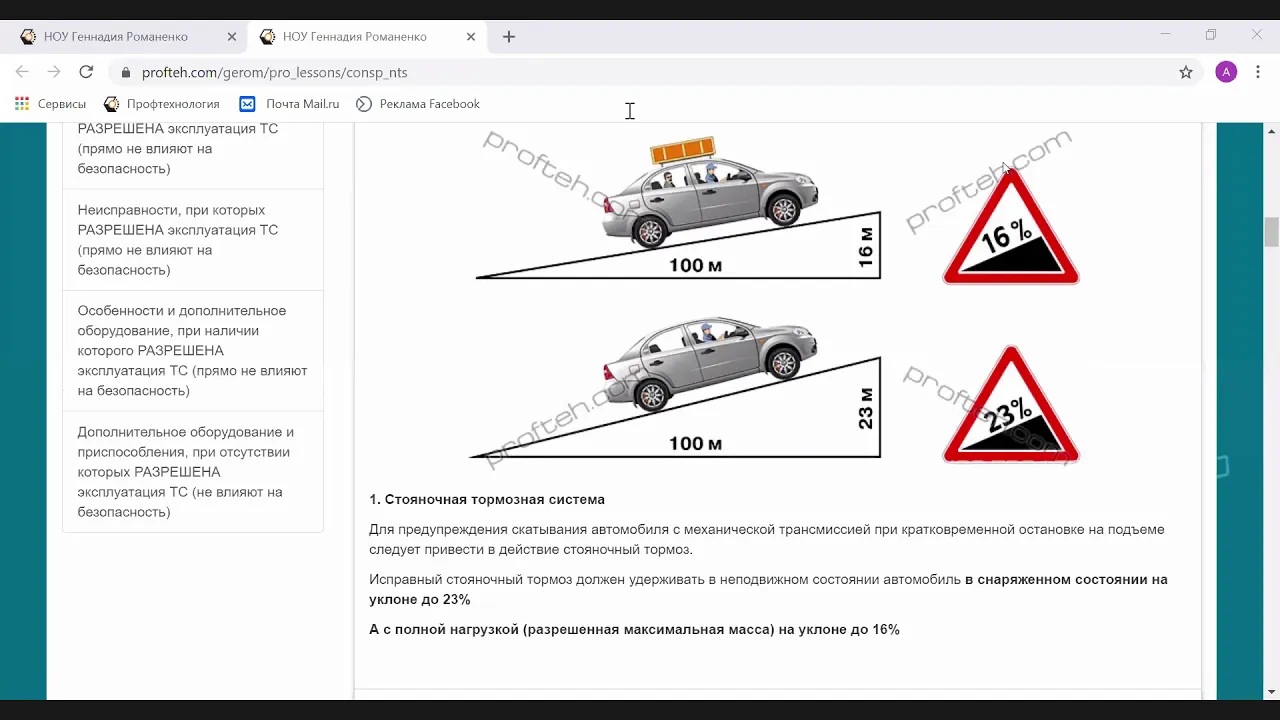This screenshot has width=1280, height=720.
Task: Select the second НОУ Геннадия Романенко tab
Action: coord(367,36)
